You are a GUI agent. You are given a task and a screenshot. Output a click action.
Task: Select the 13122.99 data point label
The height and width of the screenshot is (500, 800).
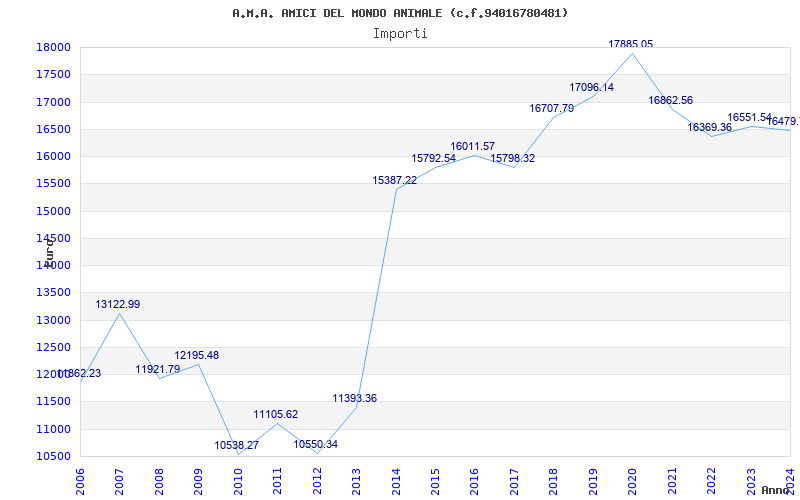click(117, 304)
